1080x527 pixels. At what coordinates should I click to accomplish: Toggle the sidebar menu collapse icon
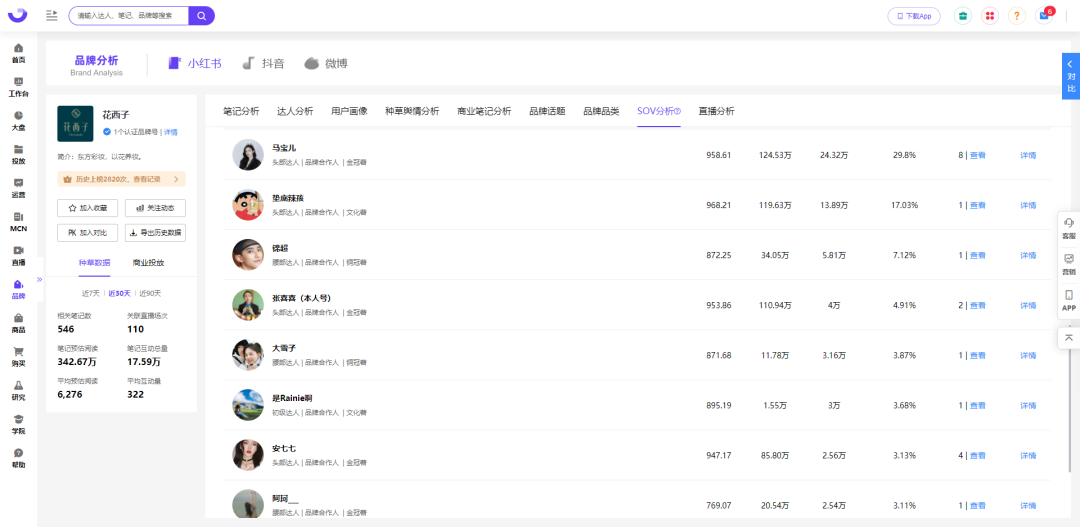52,15
